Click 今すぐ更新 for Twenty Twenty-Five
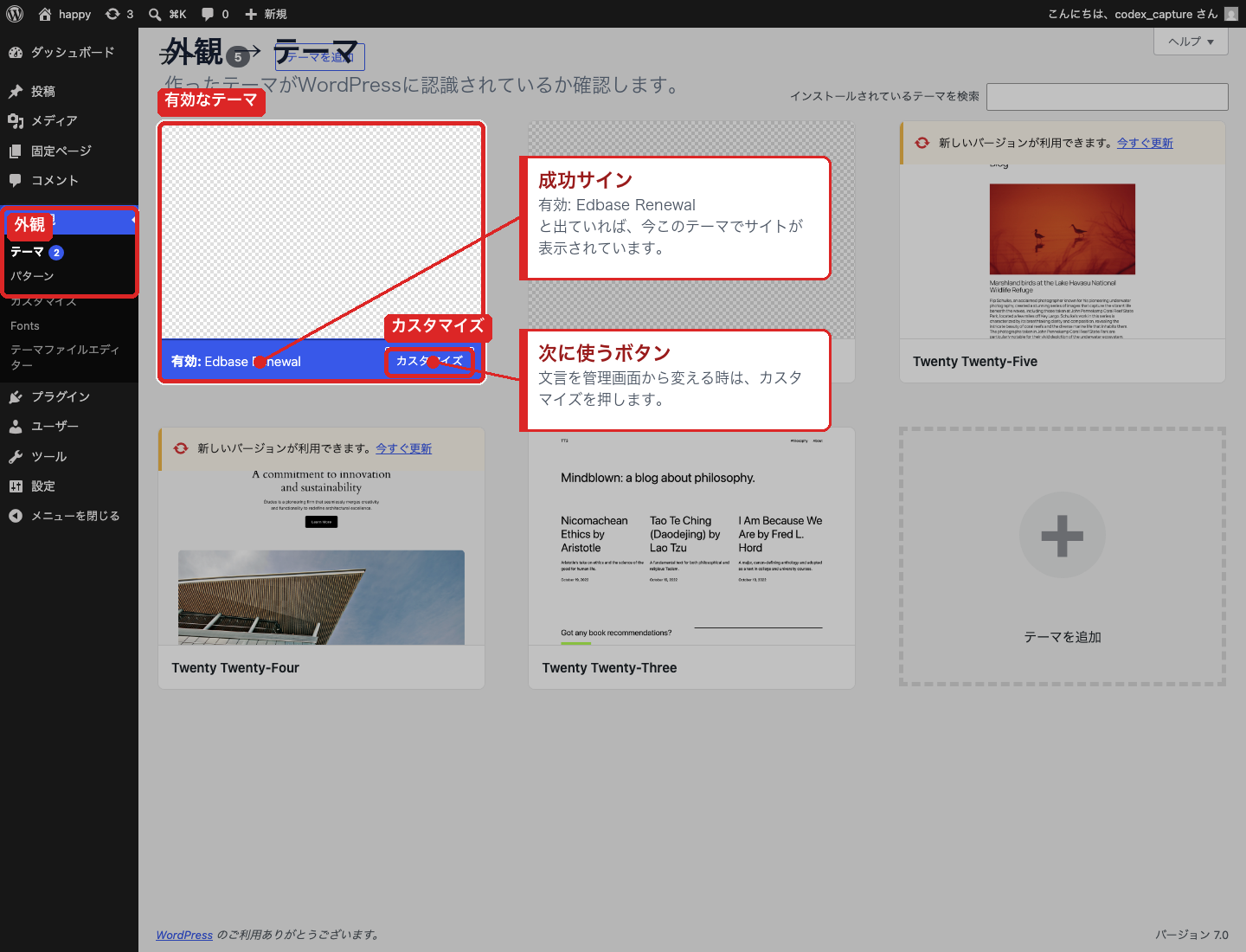This screenshot has height=952, width=1246. coord(1145,143)
